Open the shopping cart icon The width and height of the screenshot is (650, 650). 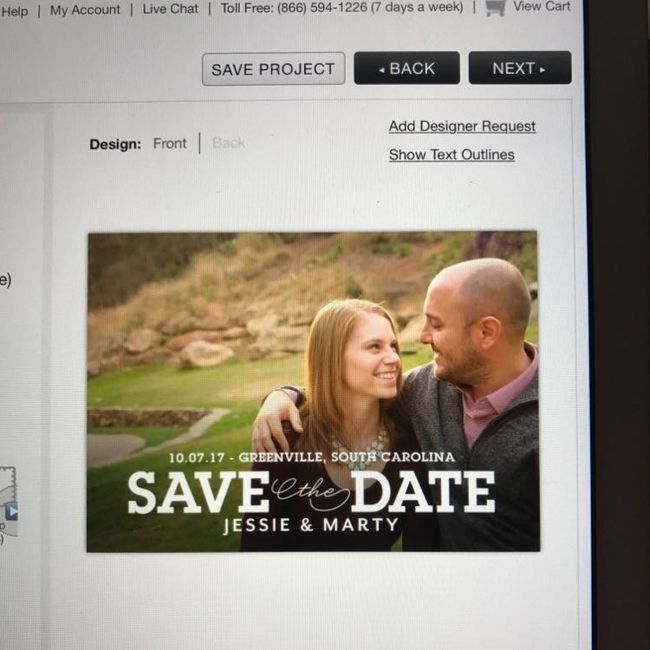(495, 8)
